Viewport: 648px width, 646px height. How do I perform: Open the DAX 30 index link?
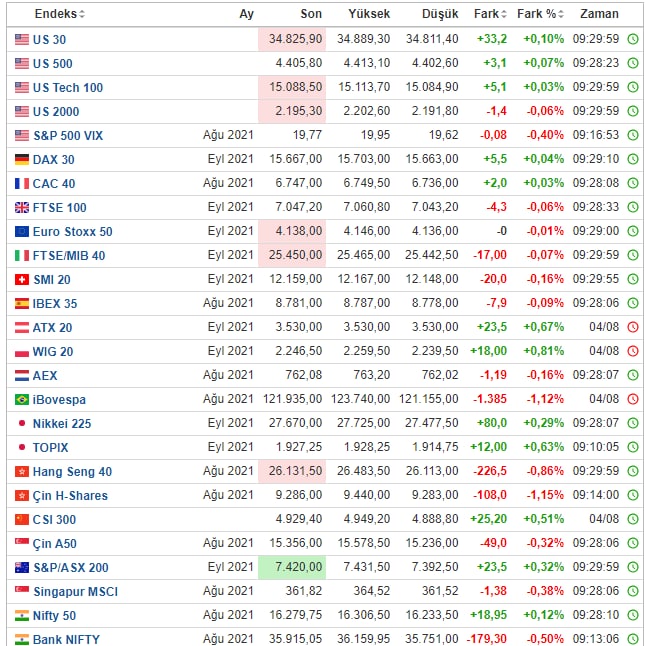pos(53,159)
